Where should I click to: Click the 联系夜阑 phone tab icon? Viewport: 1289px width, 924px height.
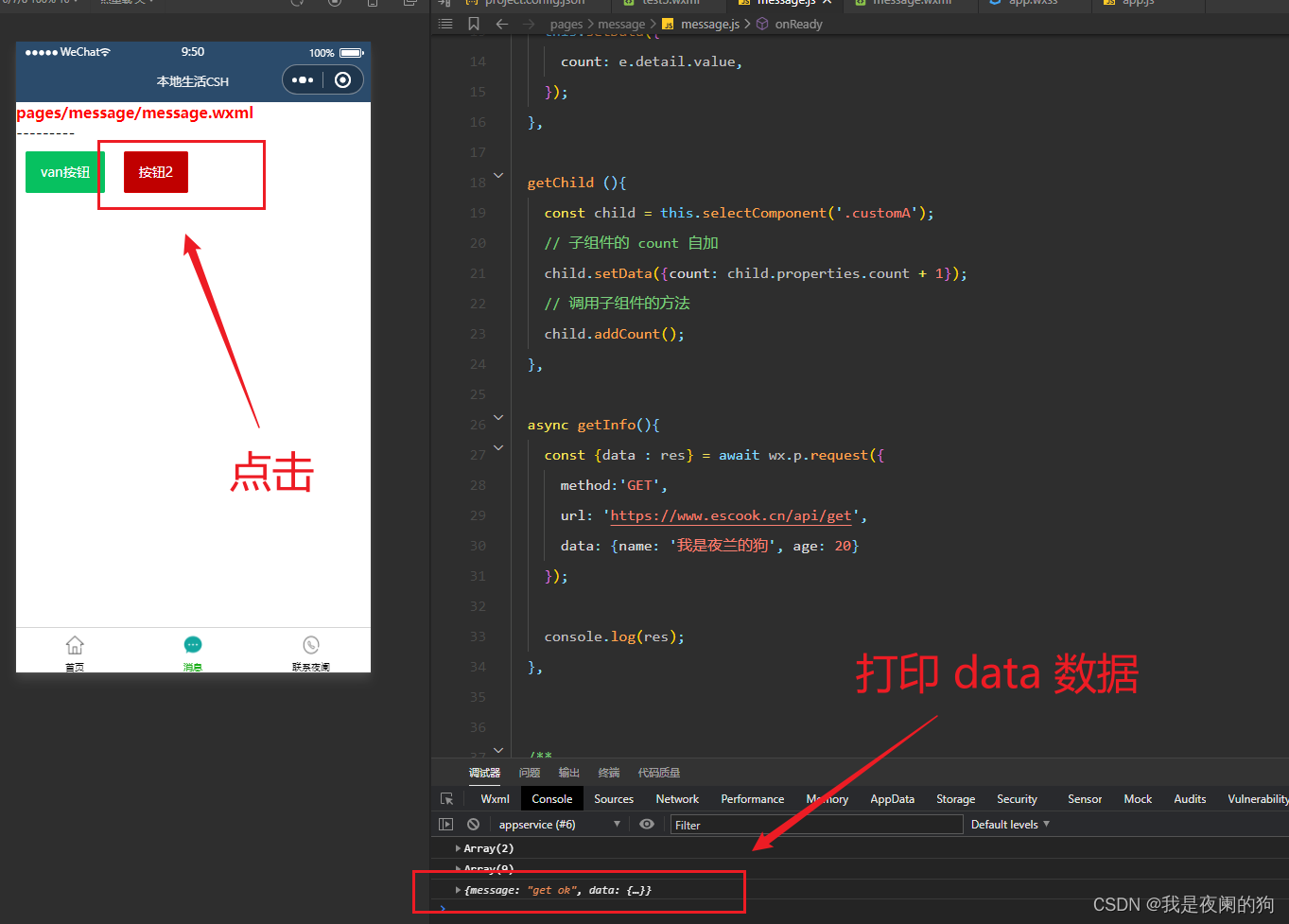(x=311, y=645)
